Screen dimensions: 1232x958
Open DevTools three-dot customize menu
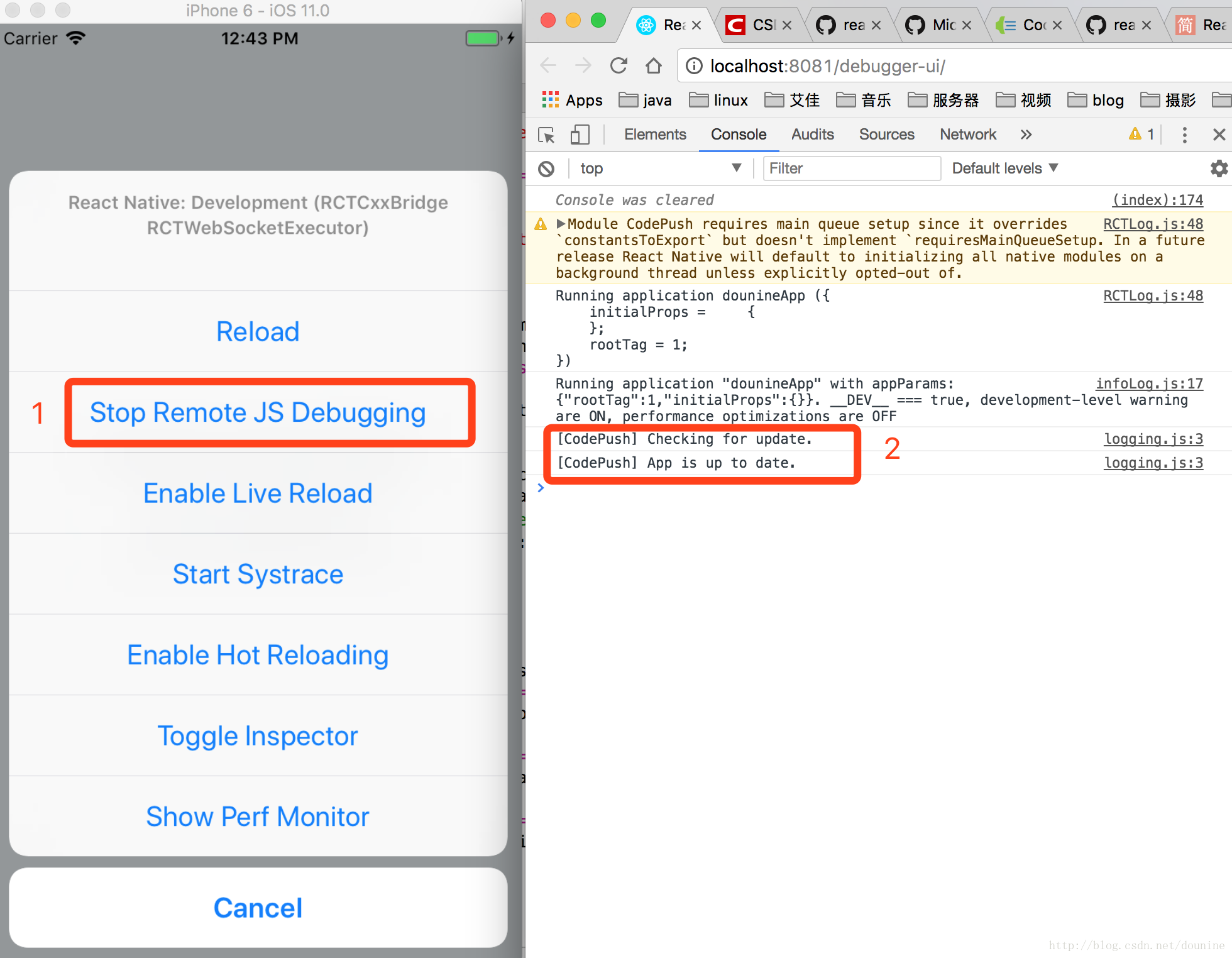[1185, 135]
